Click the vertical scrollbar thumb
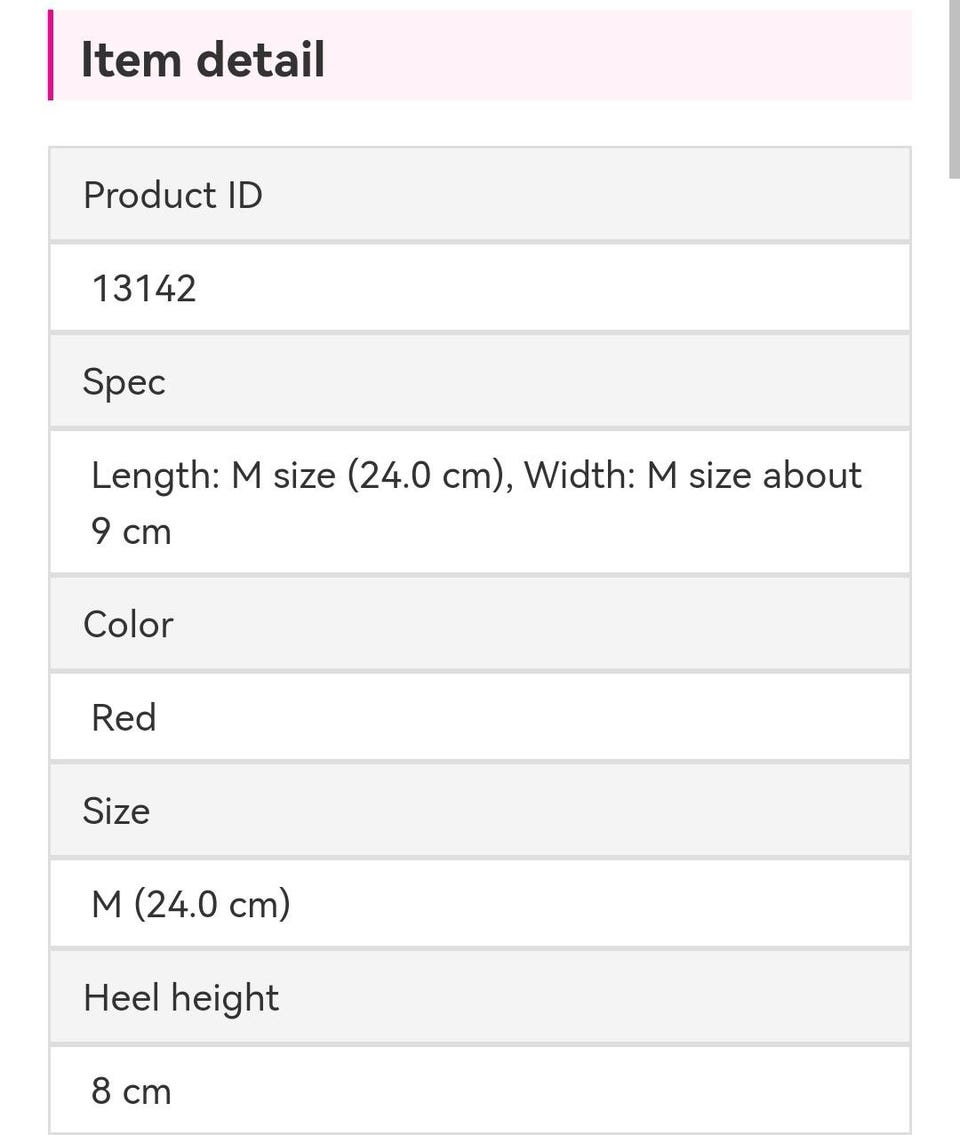The width and height of the screenshot is (960, 1135). coord(954,88)
